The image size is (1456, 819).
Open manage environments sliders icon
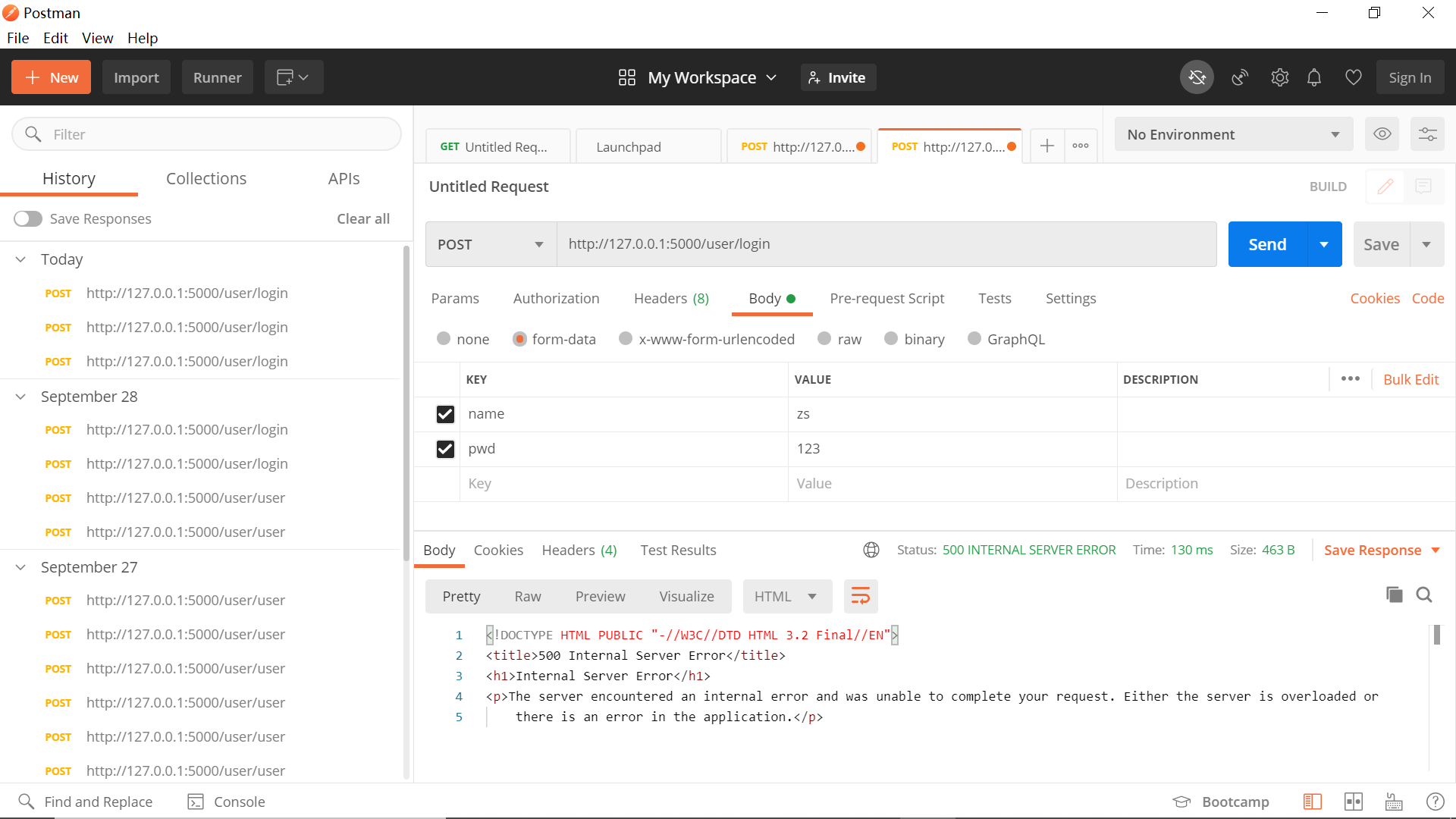pos(1427,134)
